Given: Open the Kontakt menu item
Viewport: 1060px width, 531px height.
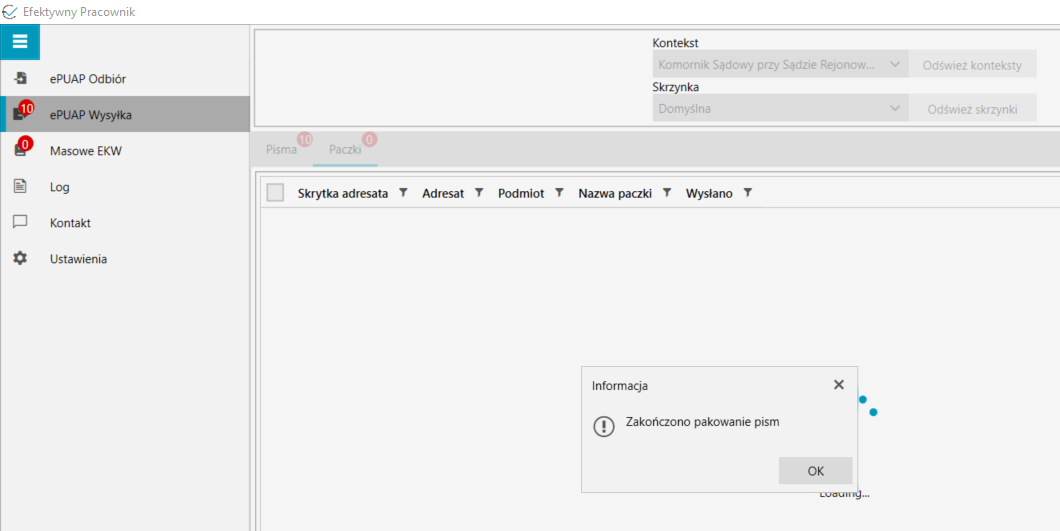Looking at the screenshot, I should pos(125,223).
